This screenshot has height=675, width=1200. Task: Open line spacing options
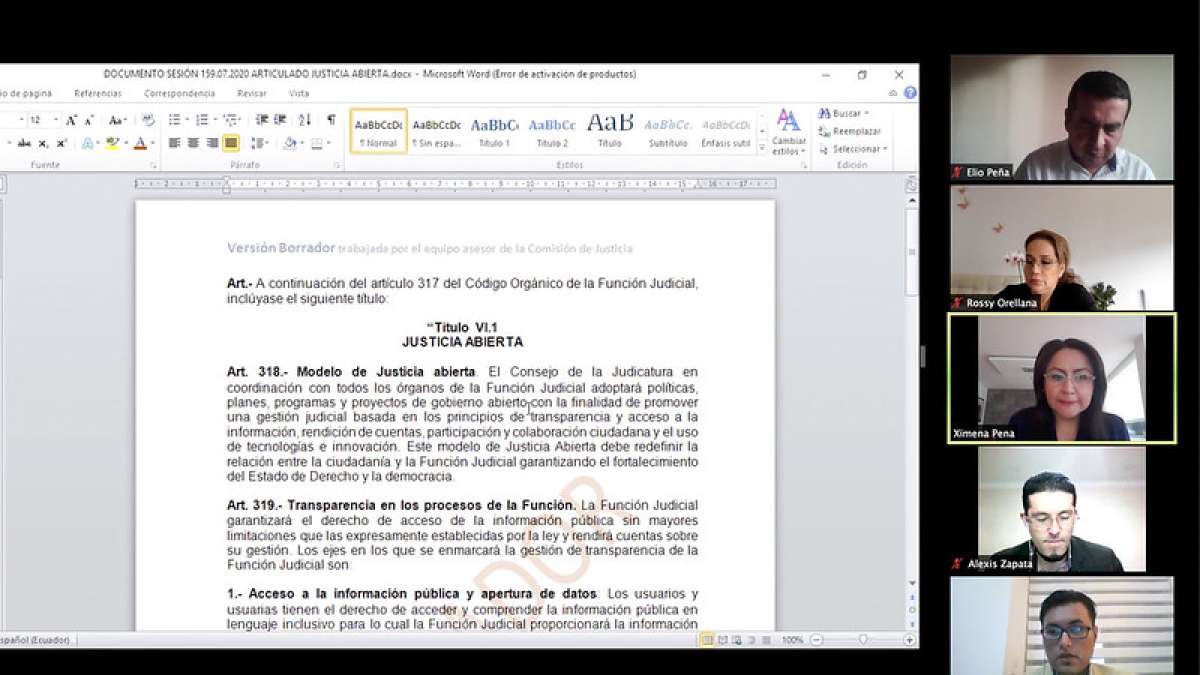[258, 143]
